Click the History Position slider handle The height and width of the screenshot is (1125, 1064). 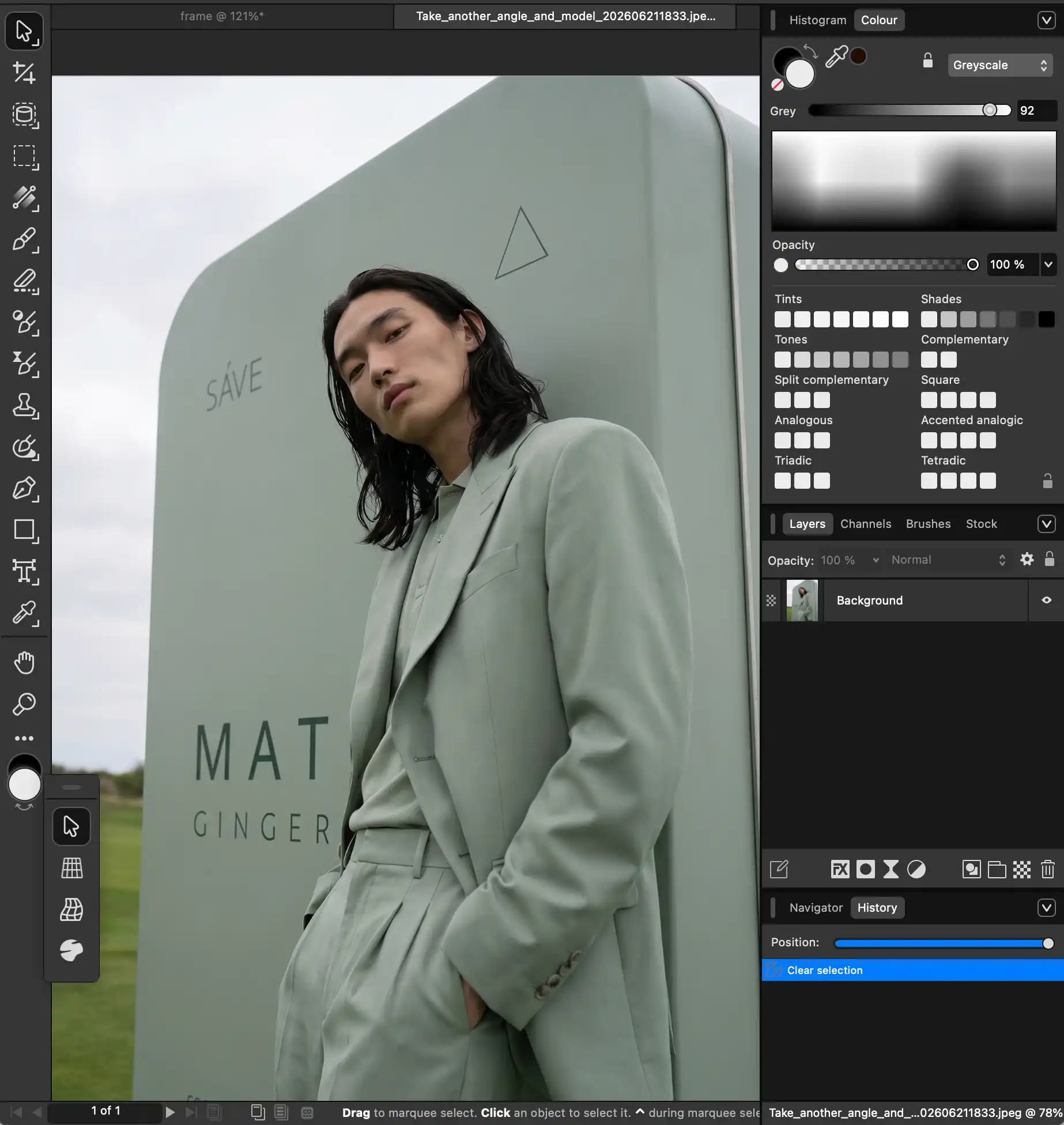tap(1048, 943)
